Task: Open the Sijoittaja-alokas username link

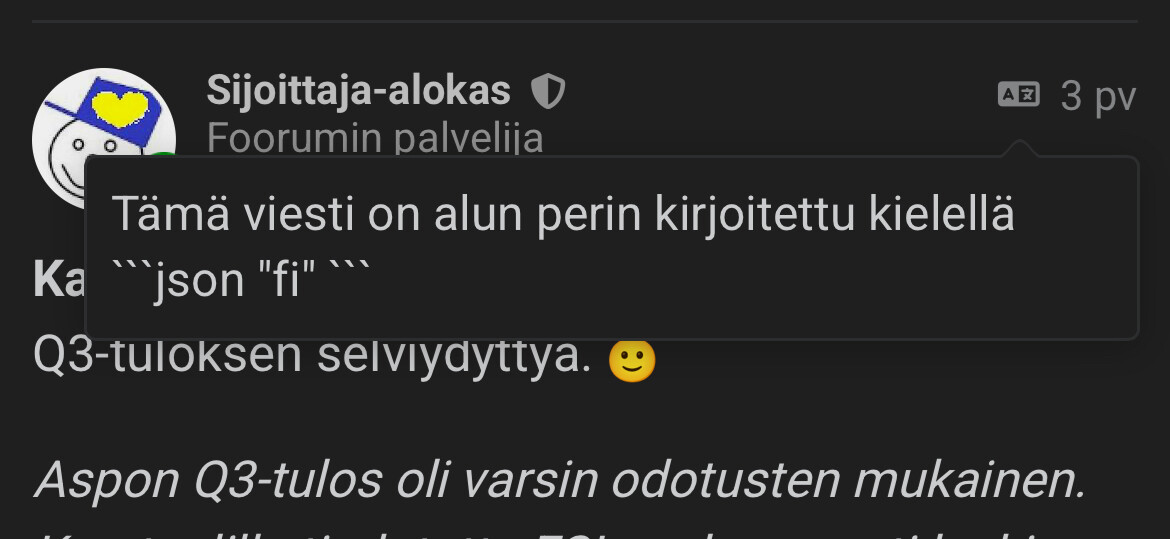Action: pyautogui.click(x=358, y=90)
